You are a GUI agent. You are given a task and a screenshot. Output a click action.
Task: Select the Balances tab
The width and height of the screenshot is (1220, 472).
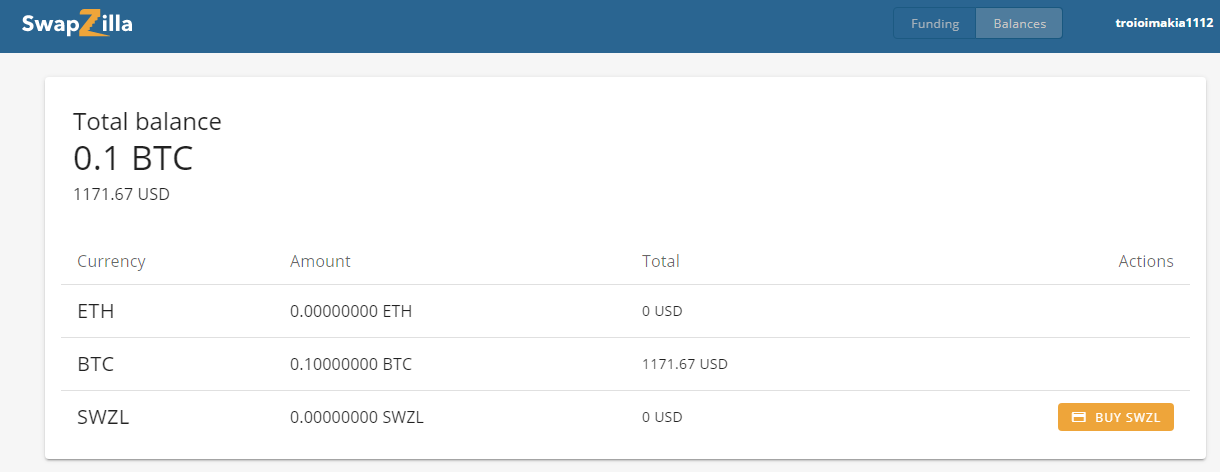(1019, 24)
